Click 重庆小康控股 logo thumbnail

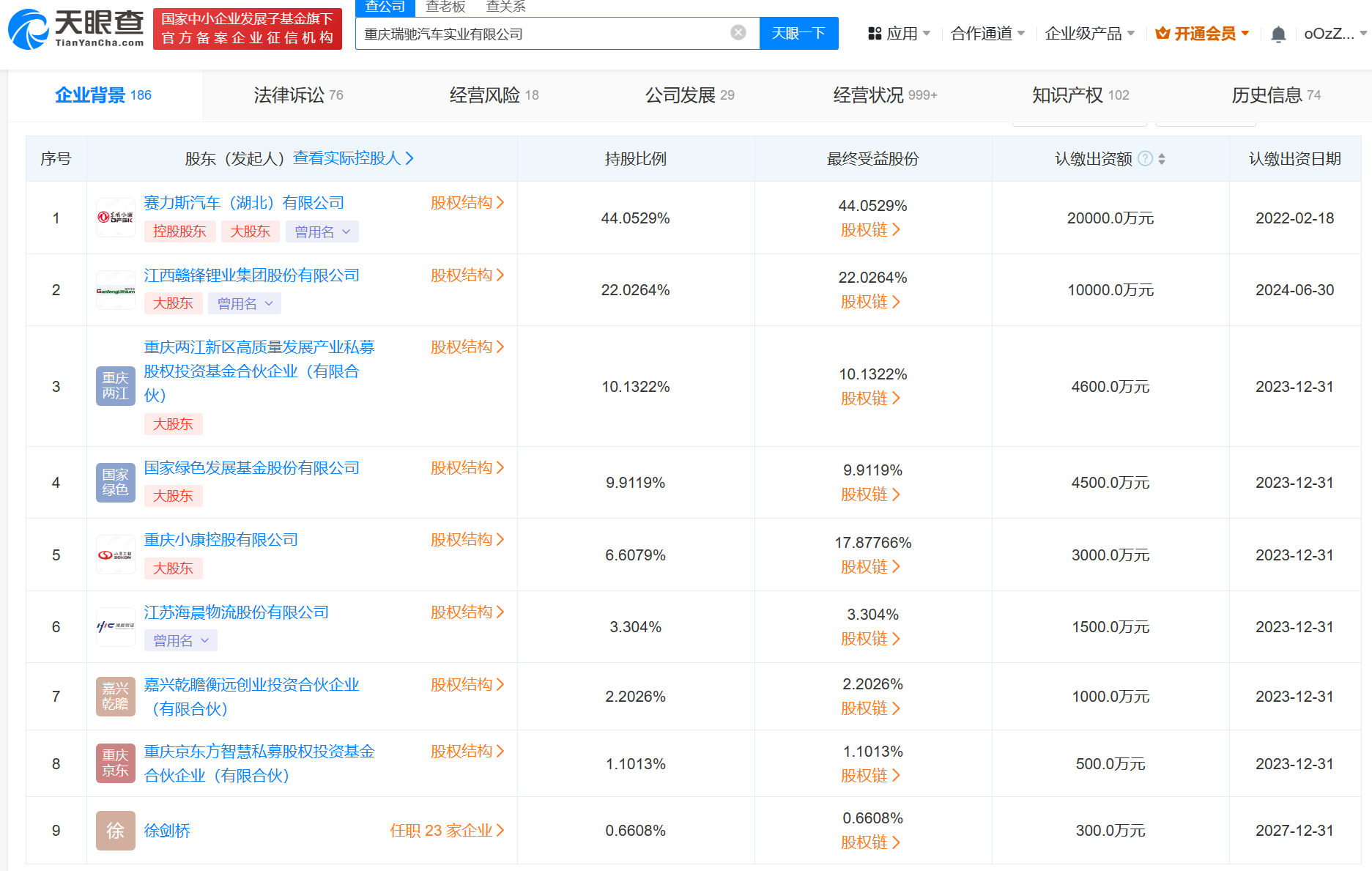tap(116, 555)
